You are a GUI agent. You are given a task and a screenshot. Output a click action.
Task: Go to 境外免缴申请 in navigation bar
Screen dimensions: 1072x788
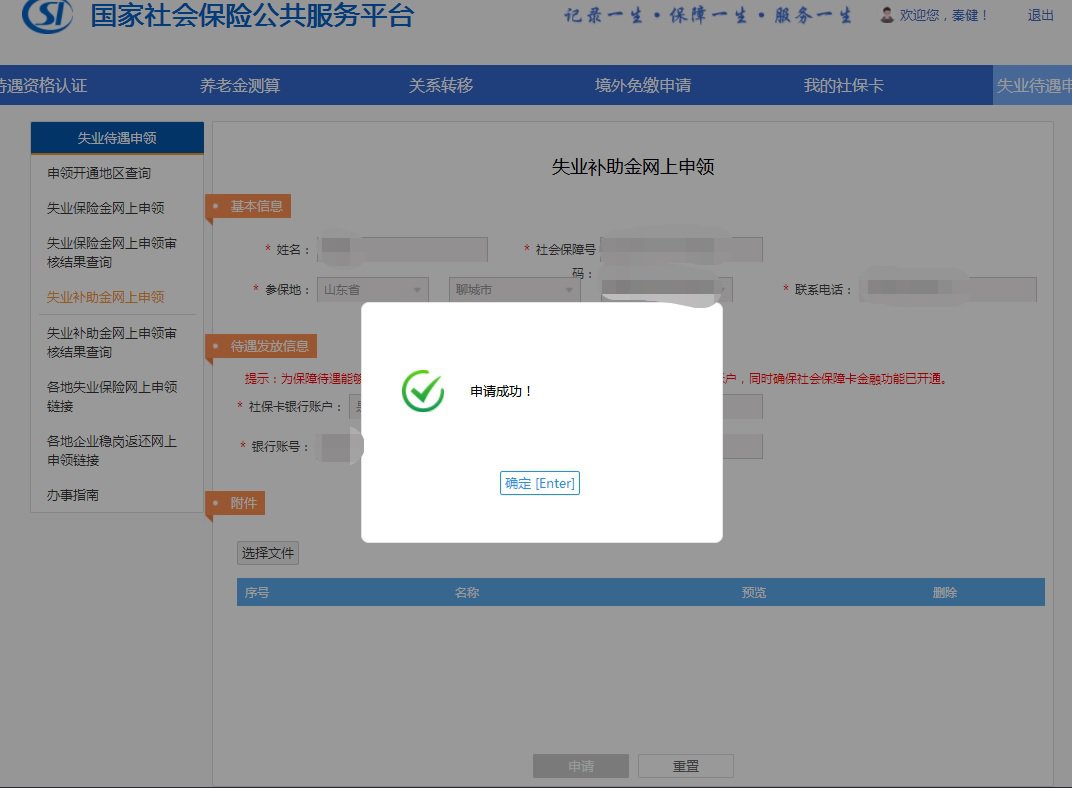coord(643,86)
